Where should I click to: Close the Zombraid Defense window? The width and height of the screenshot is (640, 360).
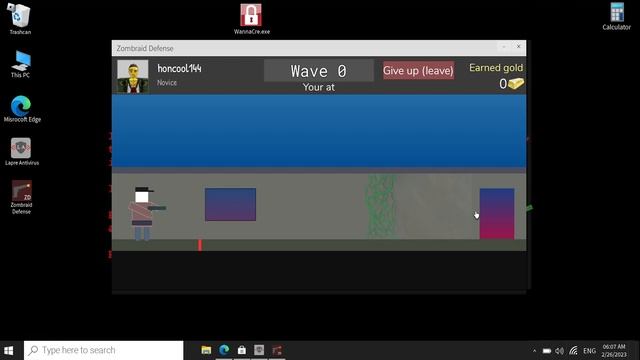(518, 47)
